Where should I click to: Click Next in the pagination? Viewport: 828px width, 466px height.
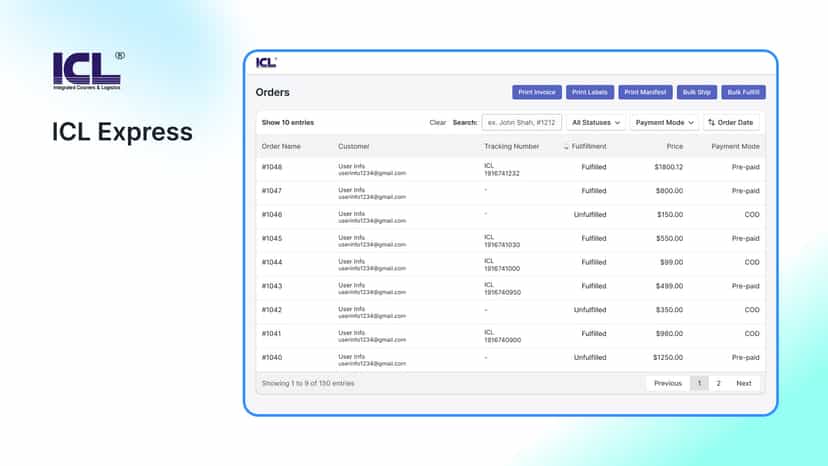pyautogui.click(x=744, y=383)
